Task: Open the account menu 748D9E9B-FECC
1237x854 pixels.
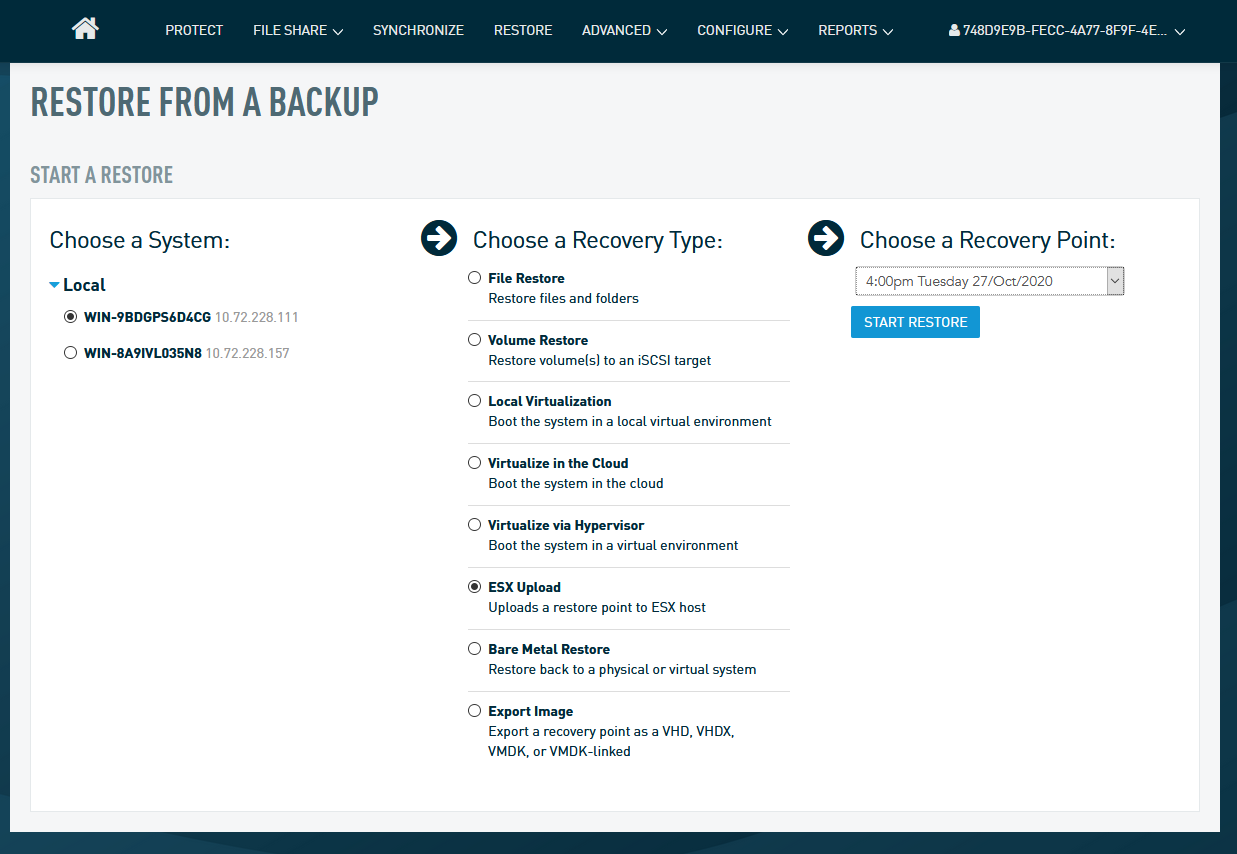Action: click(1067, 31)
